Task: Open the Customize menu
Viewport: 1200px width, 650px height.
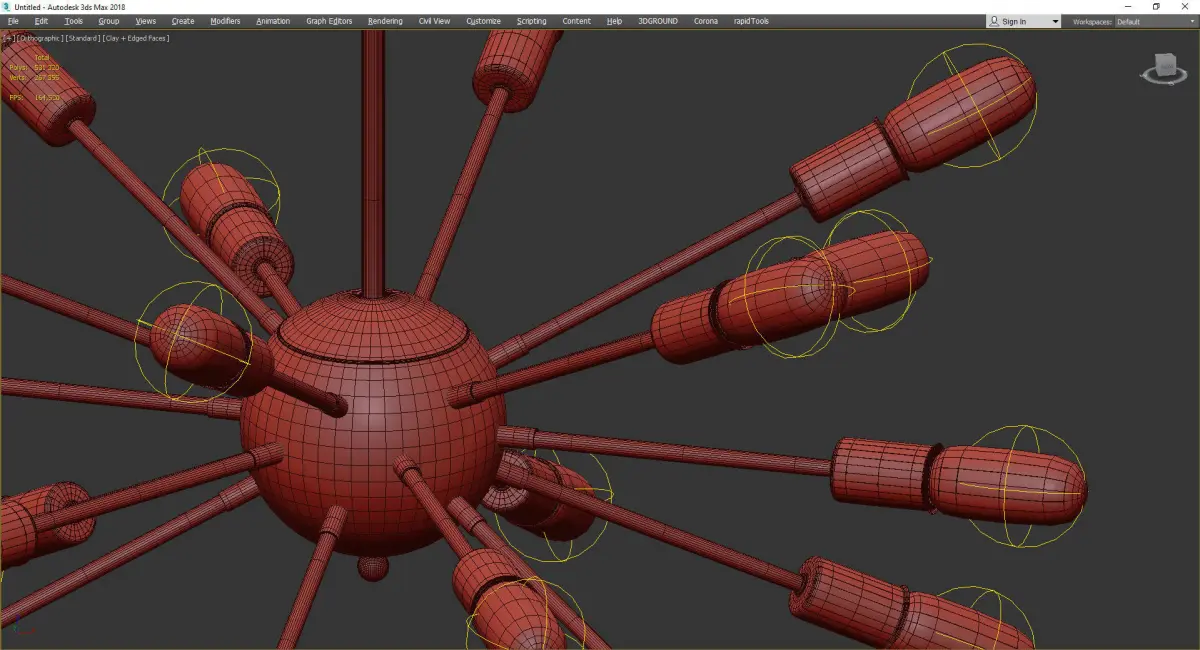Action: 483,21
